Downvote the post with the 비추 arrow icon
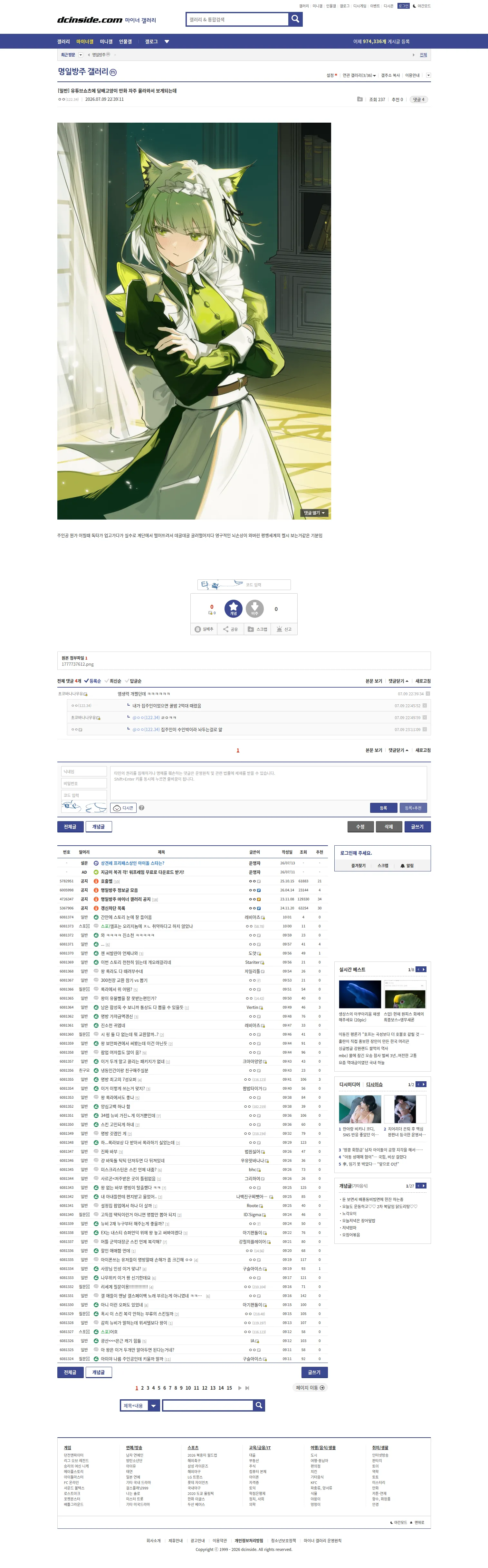Image resolution: width=488 pixels, height=1568 pixels. pyautogui.click(x=255, y=609)
